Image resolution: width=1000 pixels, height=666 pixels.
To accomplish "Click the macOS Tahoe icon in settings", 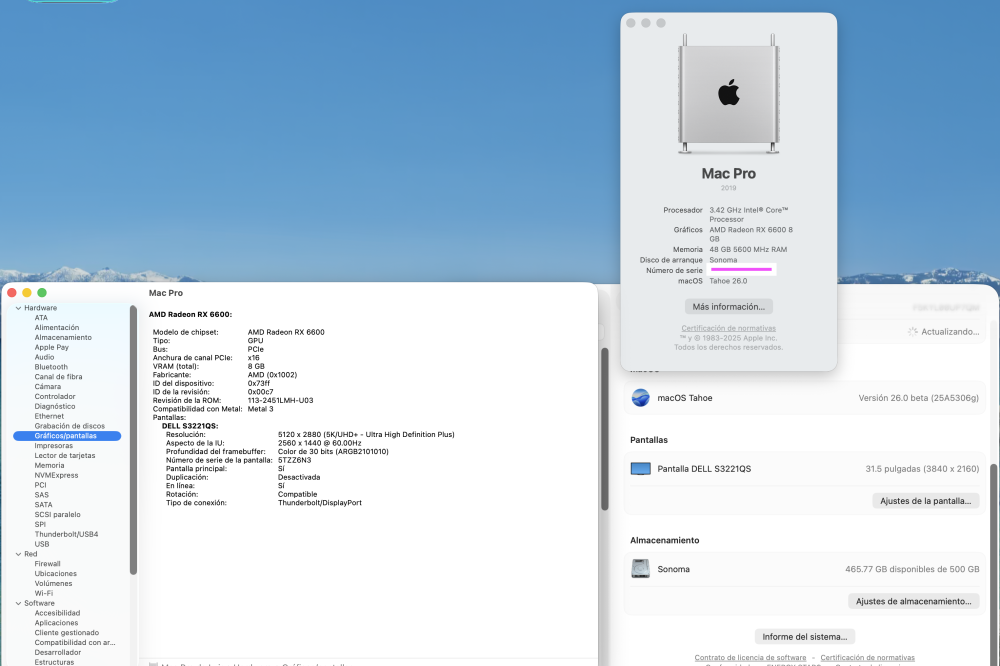I will (640, 397).
